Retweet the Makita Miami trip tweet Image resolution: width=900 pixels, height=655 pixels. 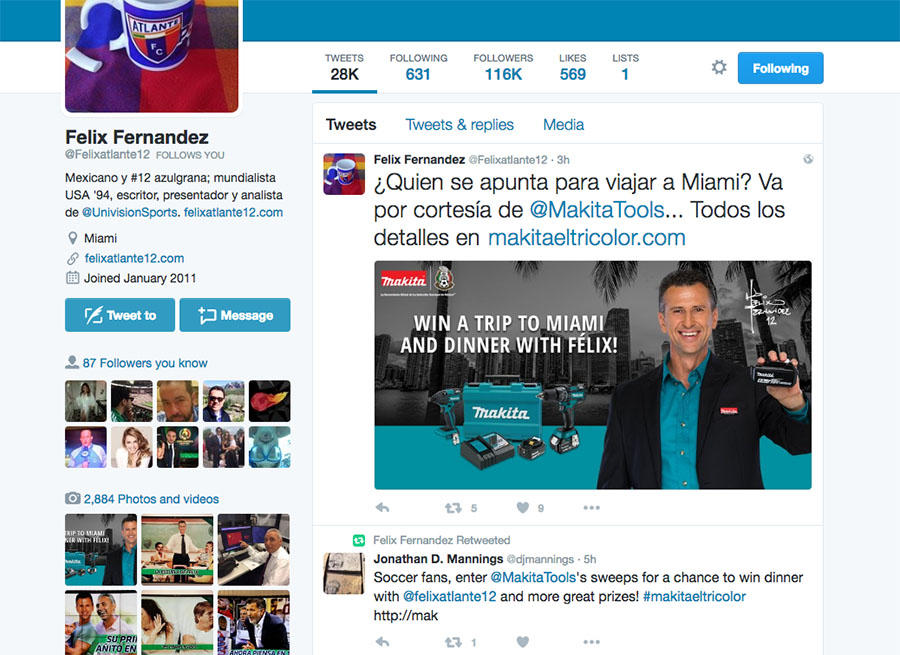(453, 507)
